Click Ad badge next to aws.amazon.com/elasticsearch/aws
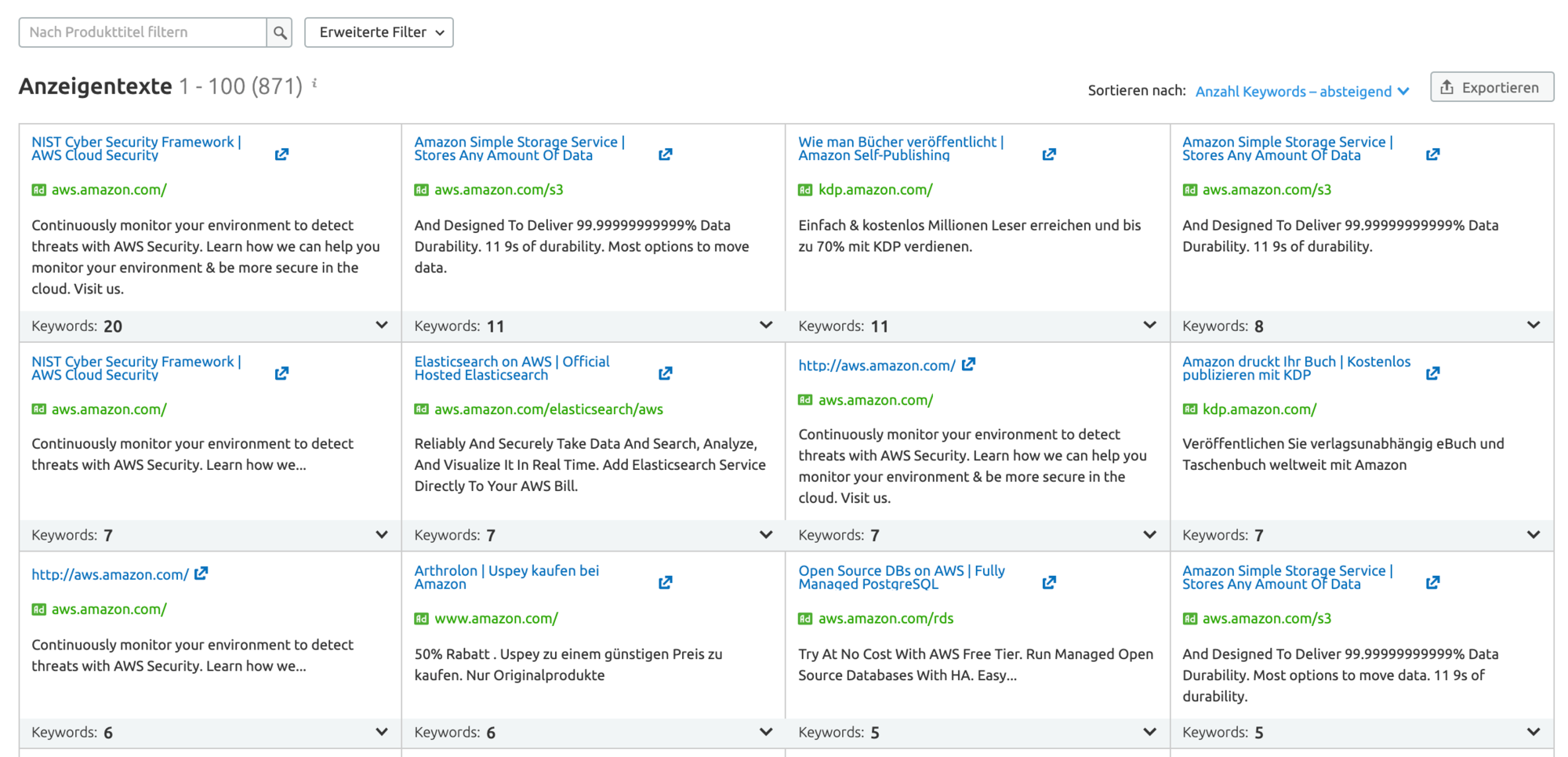This screenshot has height=757, width=1568. pyautogui.click(x=421, y=409)
